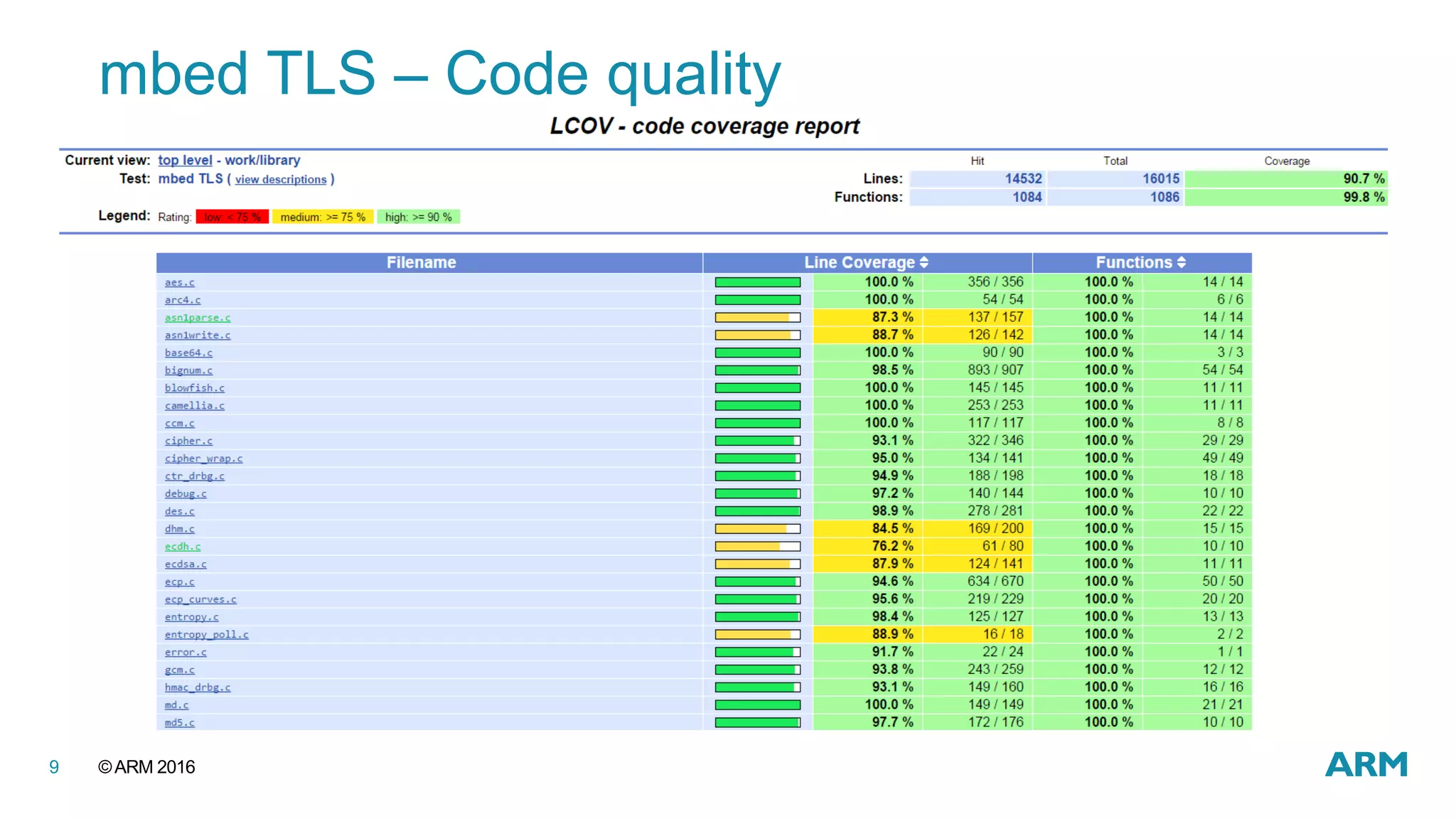Select the 49 / 49 cipher_wrap.c functions cell
Screen dimensions: 1456x819
tap(1197, 458)
